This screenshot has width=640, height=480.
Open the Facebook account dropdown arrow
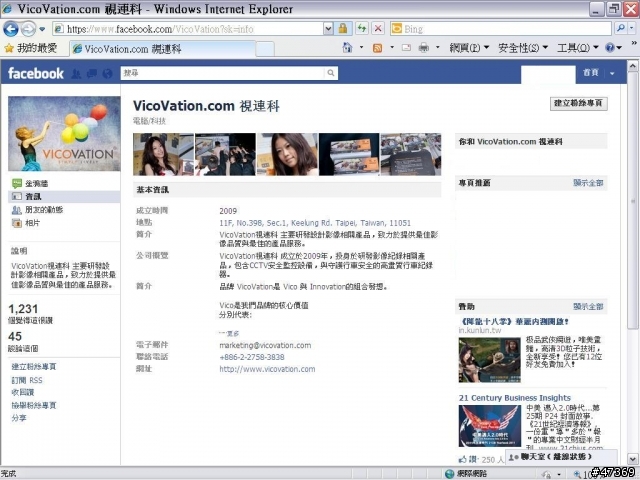pyautogui.click(x=612, y=73)
